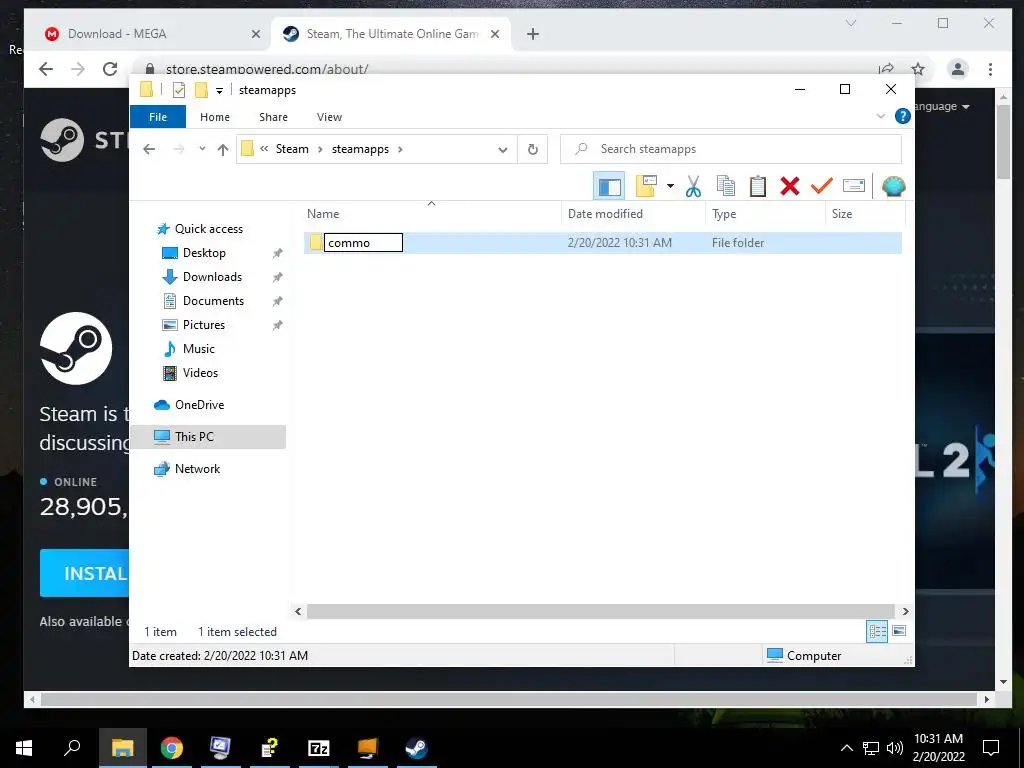
Task: Switch to Large icons view button
Action: 899,631
